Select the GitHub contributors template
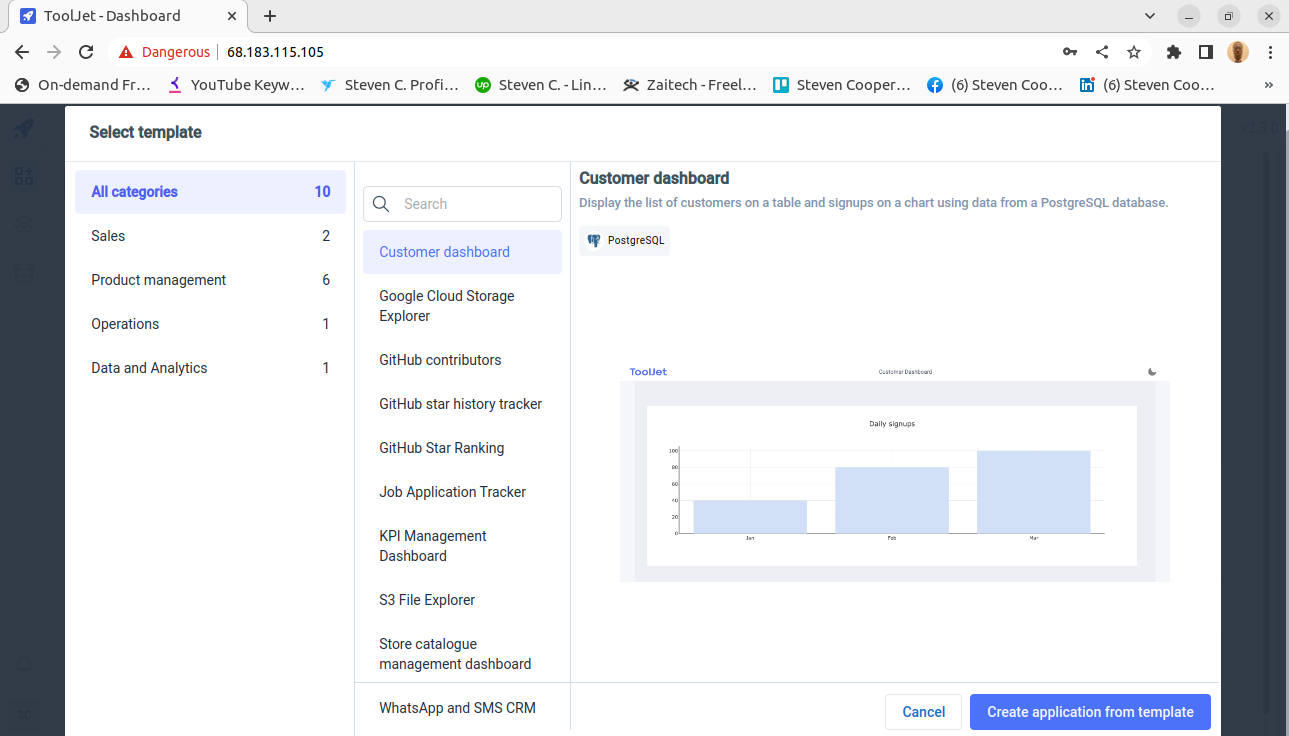1289x736 pixels. (x=462, y=360)
